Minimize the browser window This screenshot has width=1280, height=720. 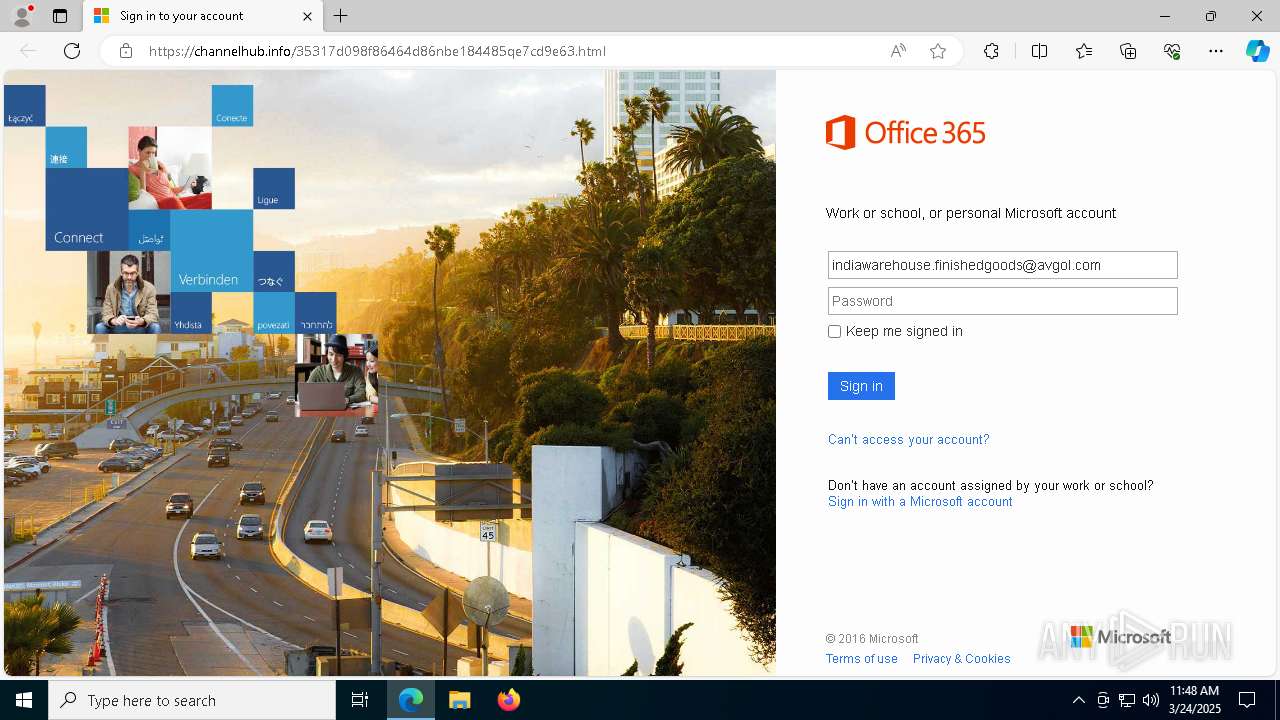[x=1165, y=16]
